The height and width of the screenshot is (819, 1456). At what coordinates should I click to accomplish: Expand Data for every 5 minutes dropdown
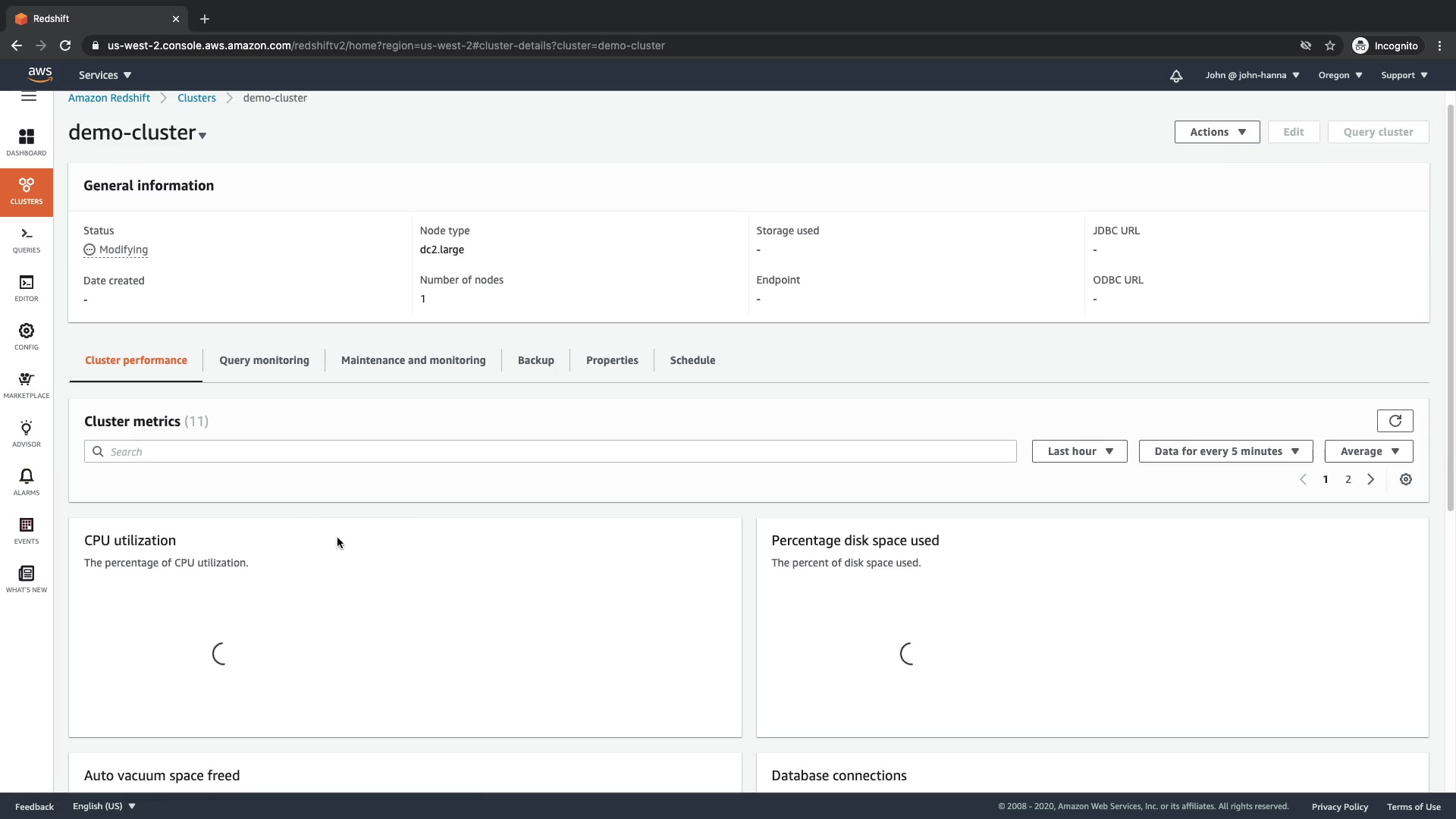coord(1225,451)
